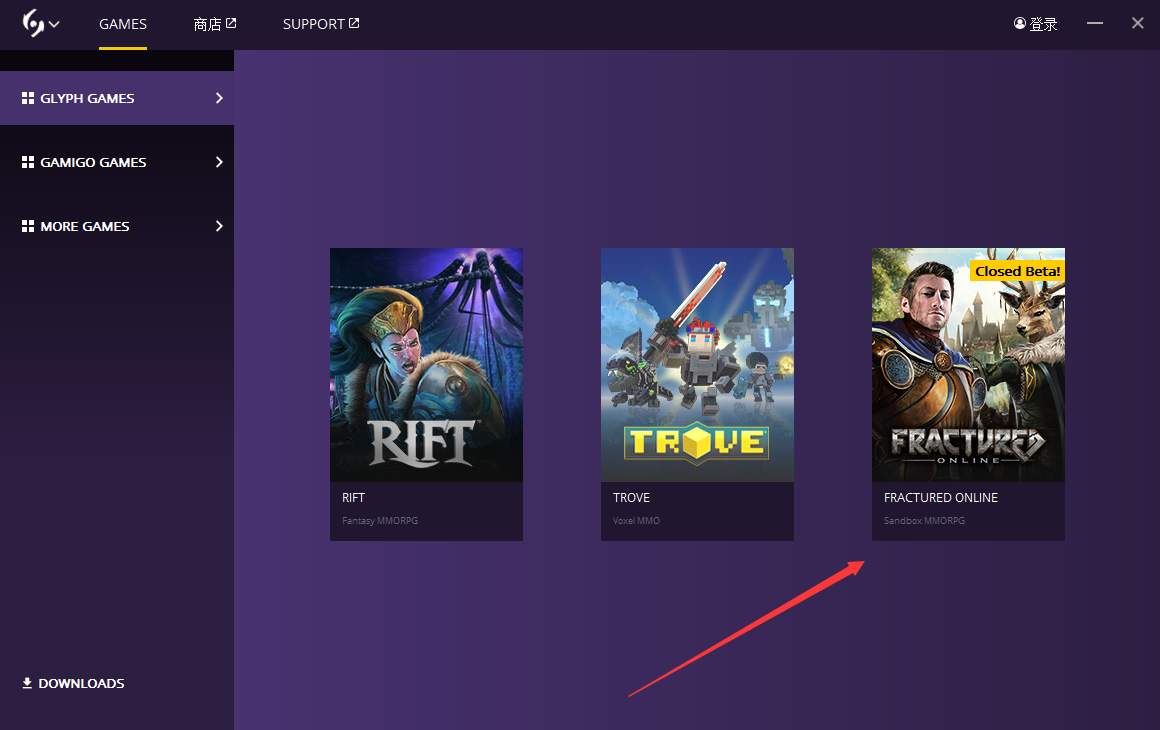Click the Glyph logo icon
The width and height of the screenshot is (1160, 730).
click(x=33, y=23)
